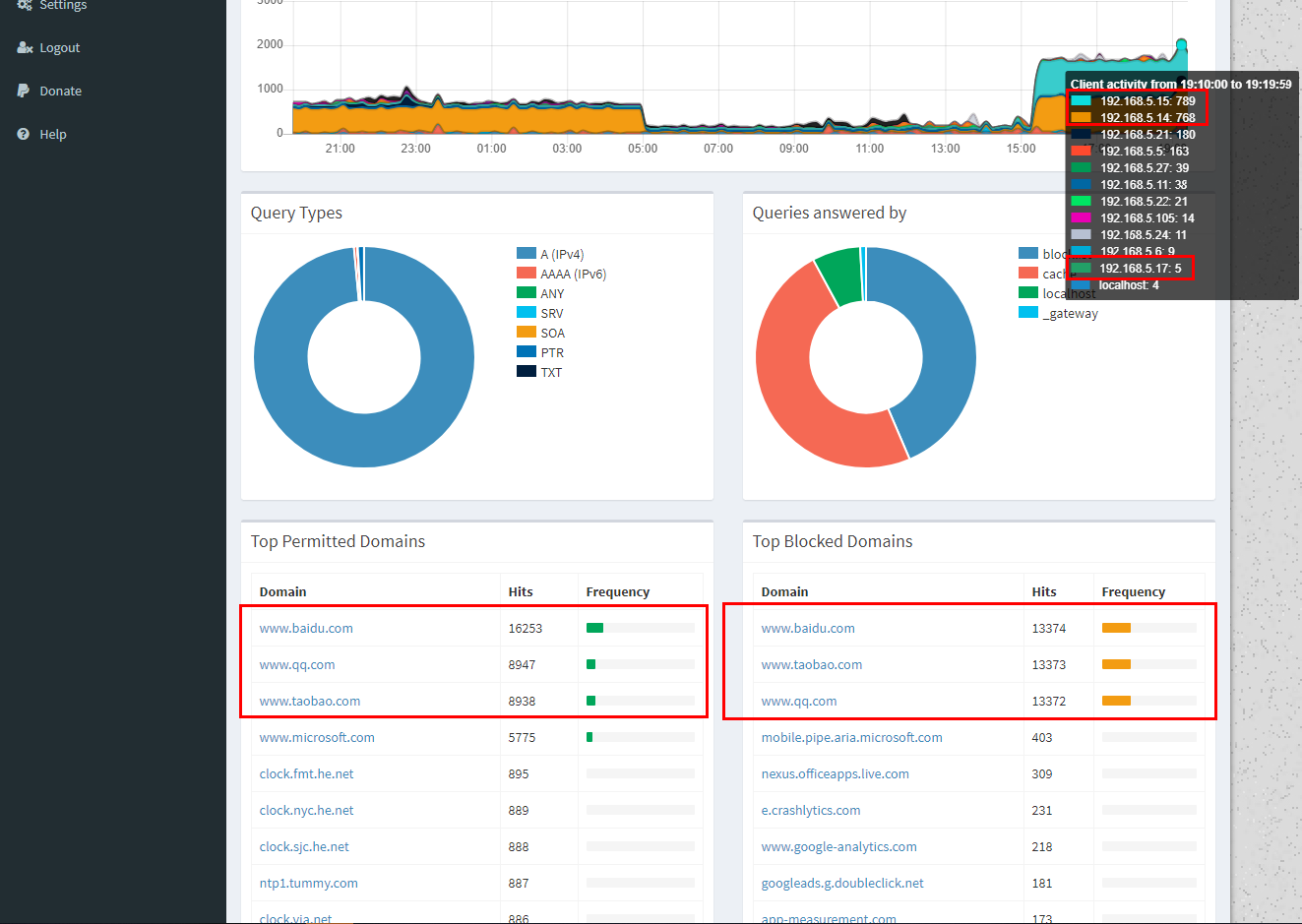Image resolution: width=1302 pixels, height=924 pixels.
Task: Click hits value 16253 for baidu
Action: [x=526, y=628]
